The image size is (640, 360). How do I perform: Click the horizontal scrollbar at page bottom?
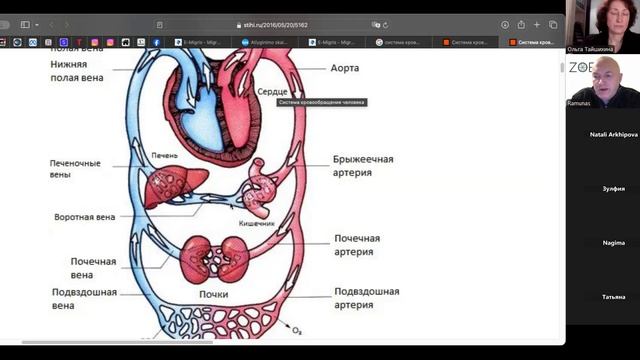(117, 342)
